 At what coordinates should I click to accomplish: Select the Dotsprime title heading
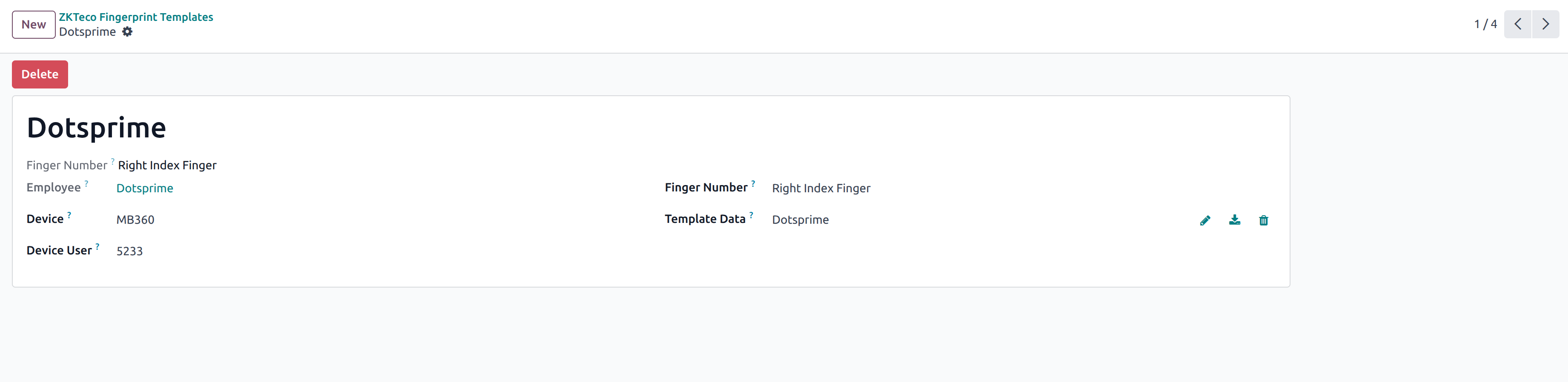coord(96,128)
